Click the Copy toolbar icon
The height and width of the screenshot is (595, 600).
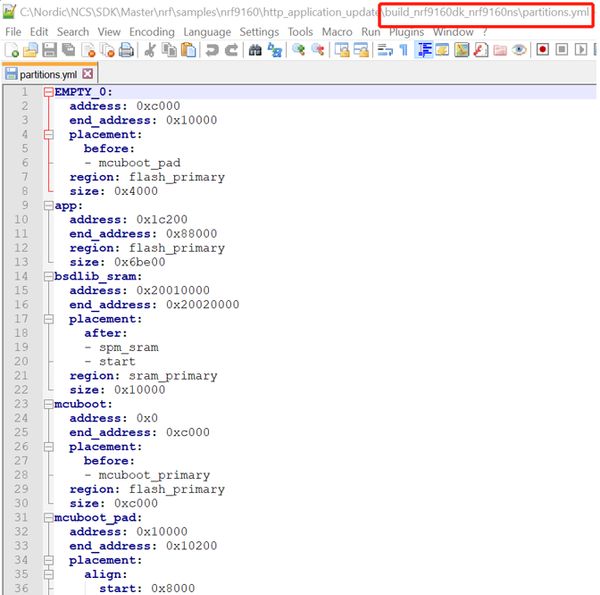pyautogui.click(x=169, y=50)
